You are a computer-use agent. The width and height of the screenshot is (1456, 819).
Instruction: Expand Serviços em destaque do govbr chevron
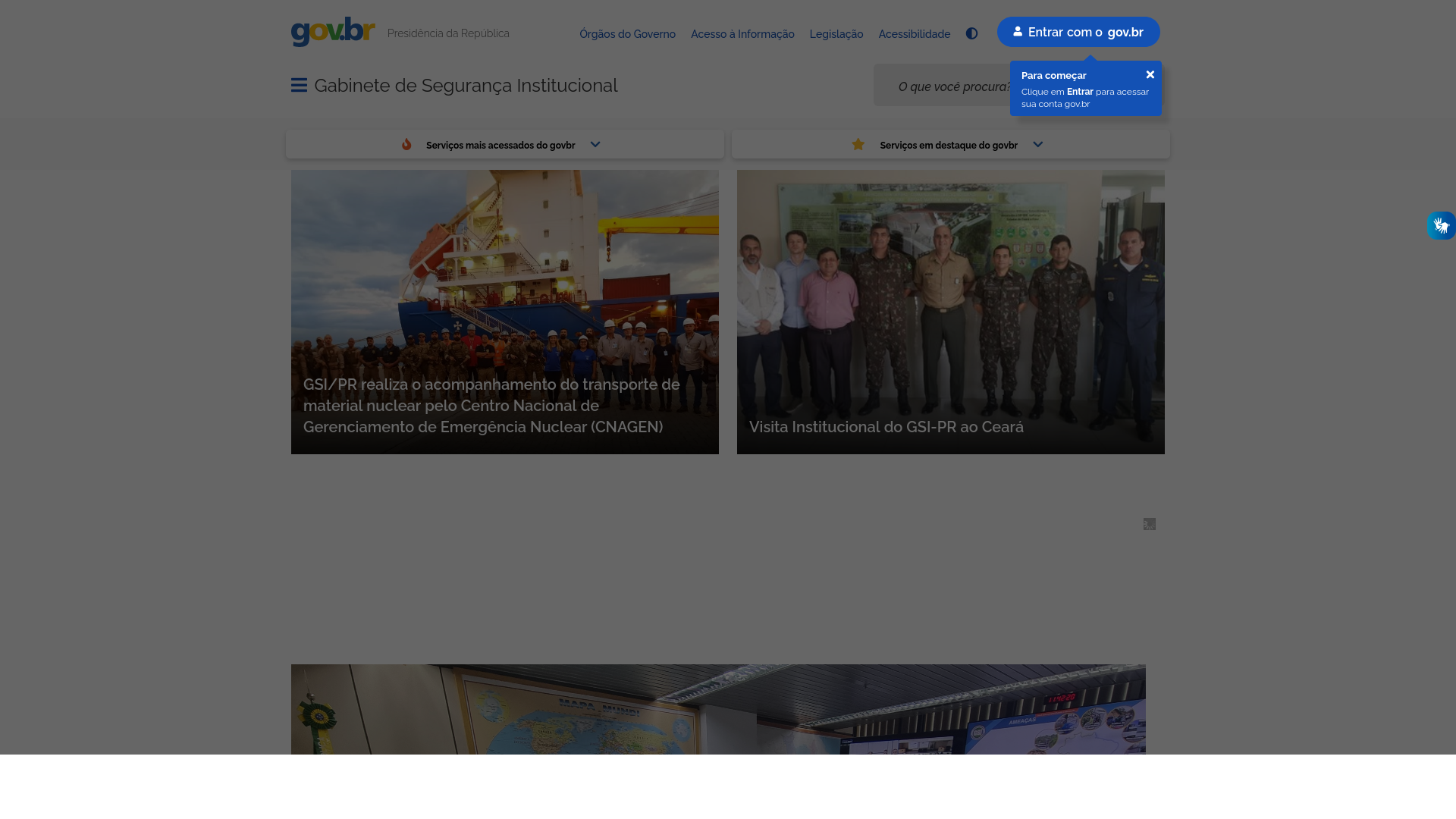tap(1037, 144)
